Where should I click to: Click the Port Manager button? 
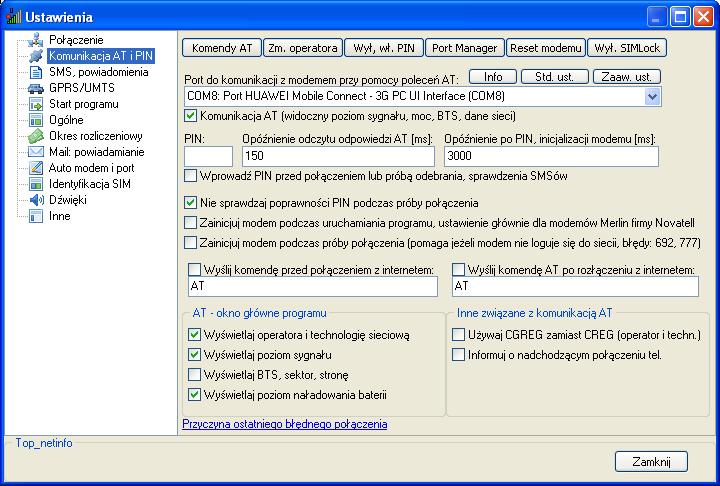coord(464,47)
